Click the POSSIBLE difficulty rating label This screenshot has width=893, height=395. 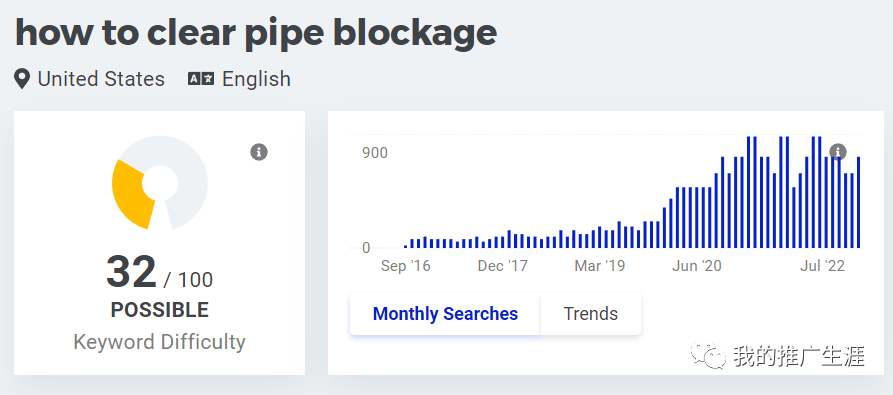click(159, 310)
